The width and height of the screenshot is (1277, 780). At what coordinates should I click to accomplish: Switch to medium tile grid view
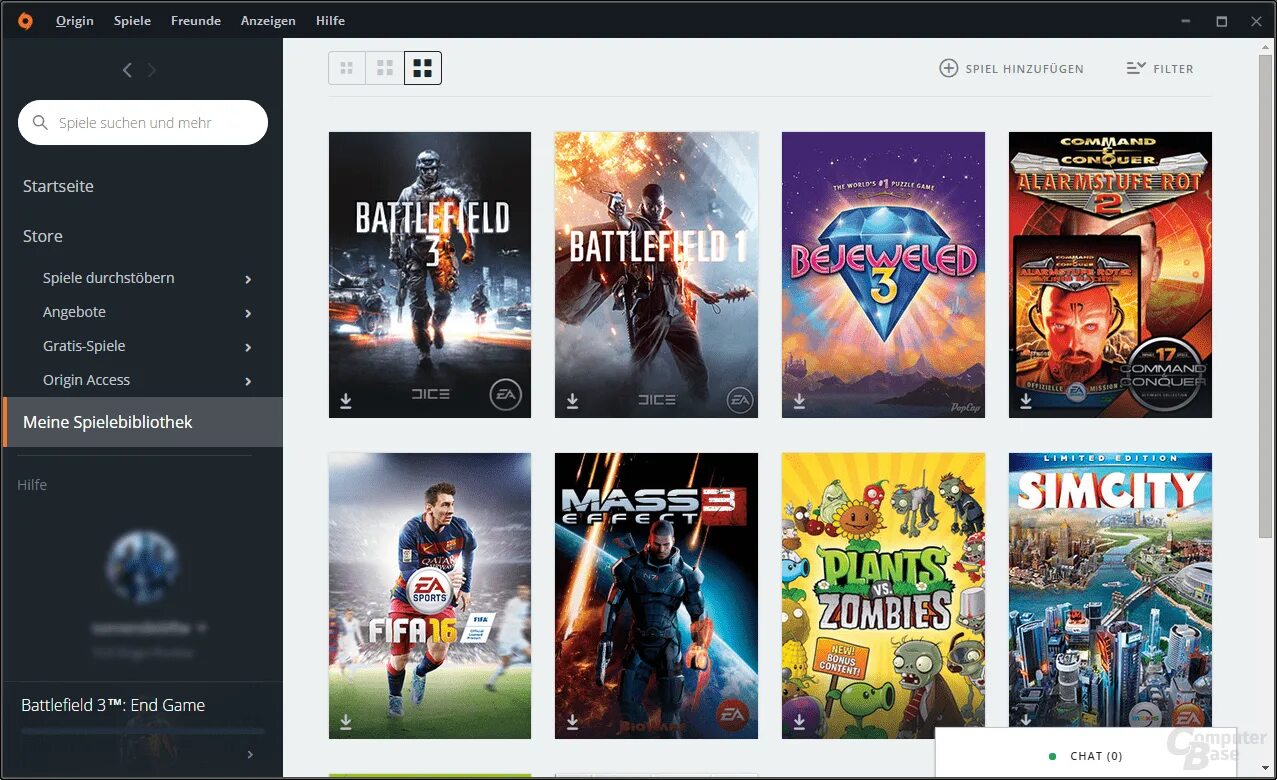coord(385,68)
